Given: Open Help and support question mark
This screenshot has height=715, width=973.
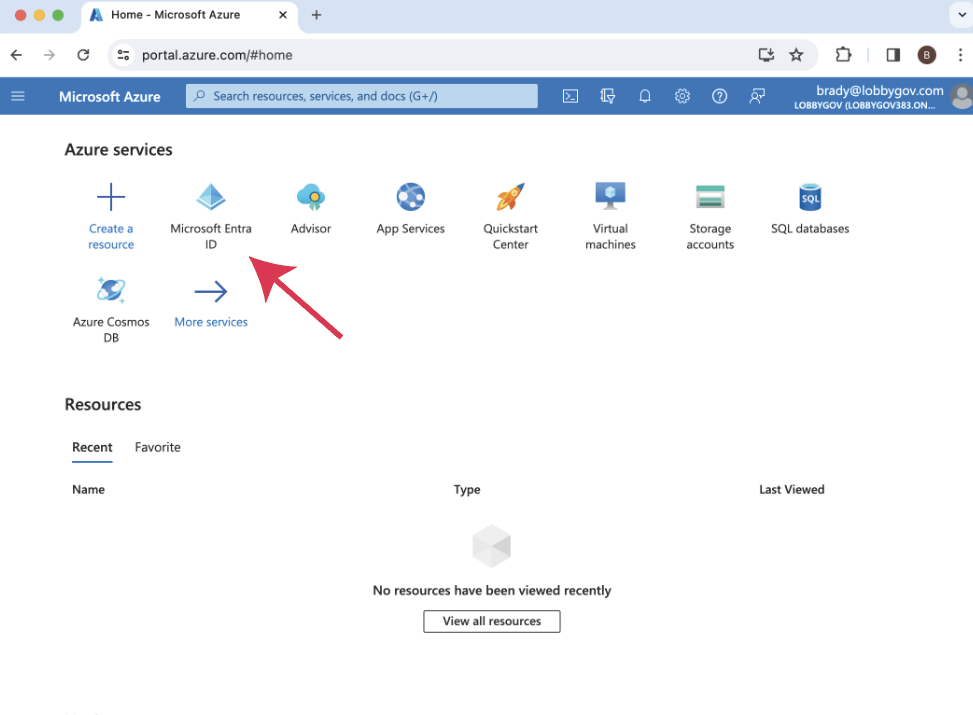Looking at the screenshot, I should (x=720, y=96).
